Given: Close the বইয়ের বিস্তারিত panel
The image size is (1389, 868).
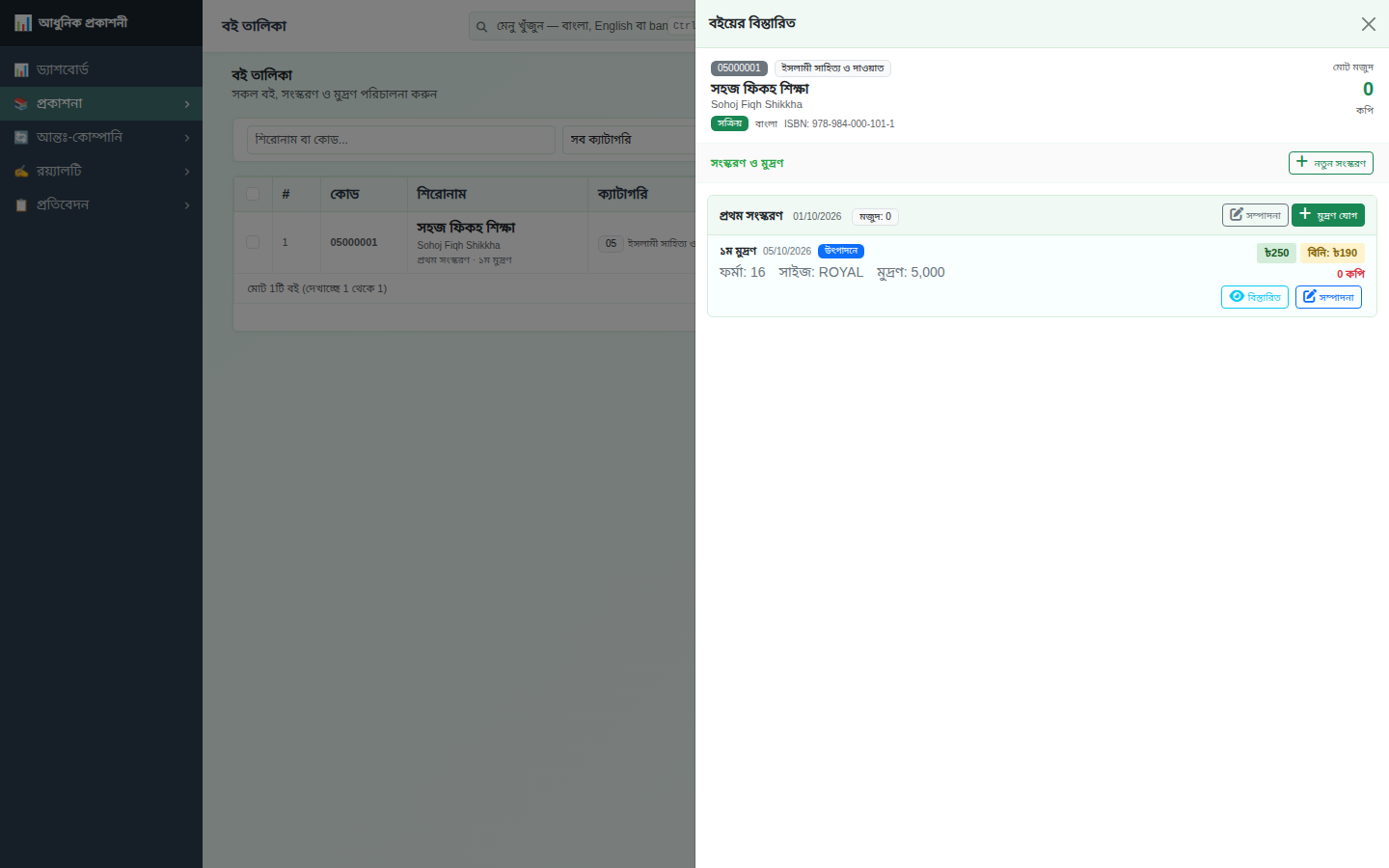Looking at the screenshot, I should (1368, 24).
